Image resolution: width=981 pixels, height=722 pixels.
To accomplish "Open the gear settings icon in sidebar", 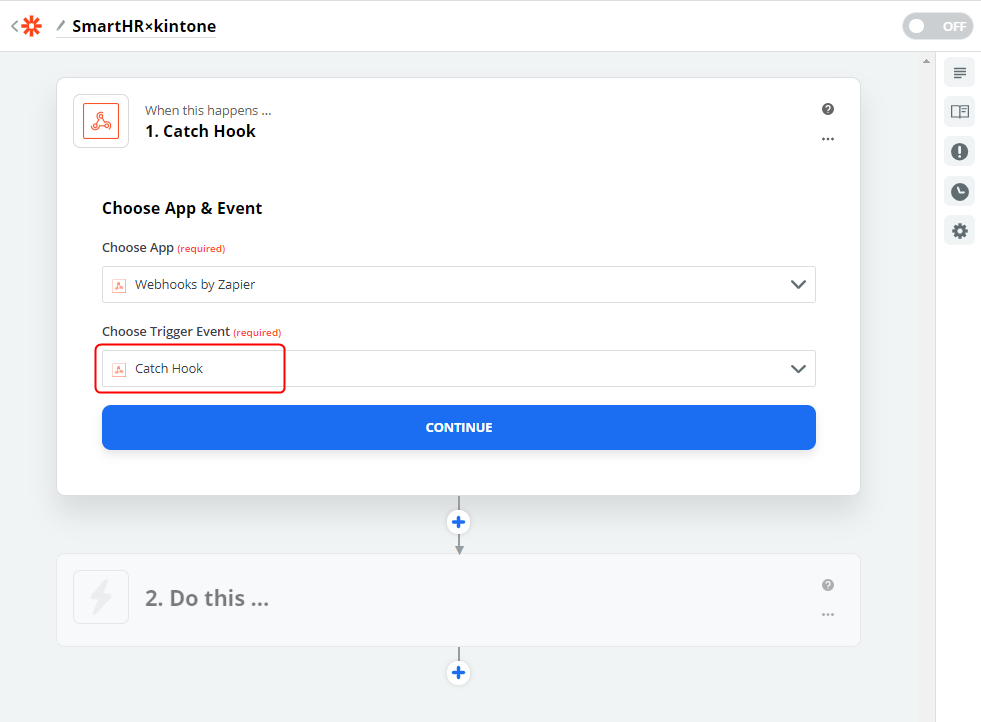I will point(959,231).
